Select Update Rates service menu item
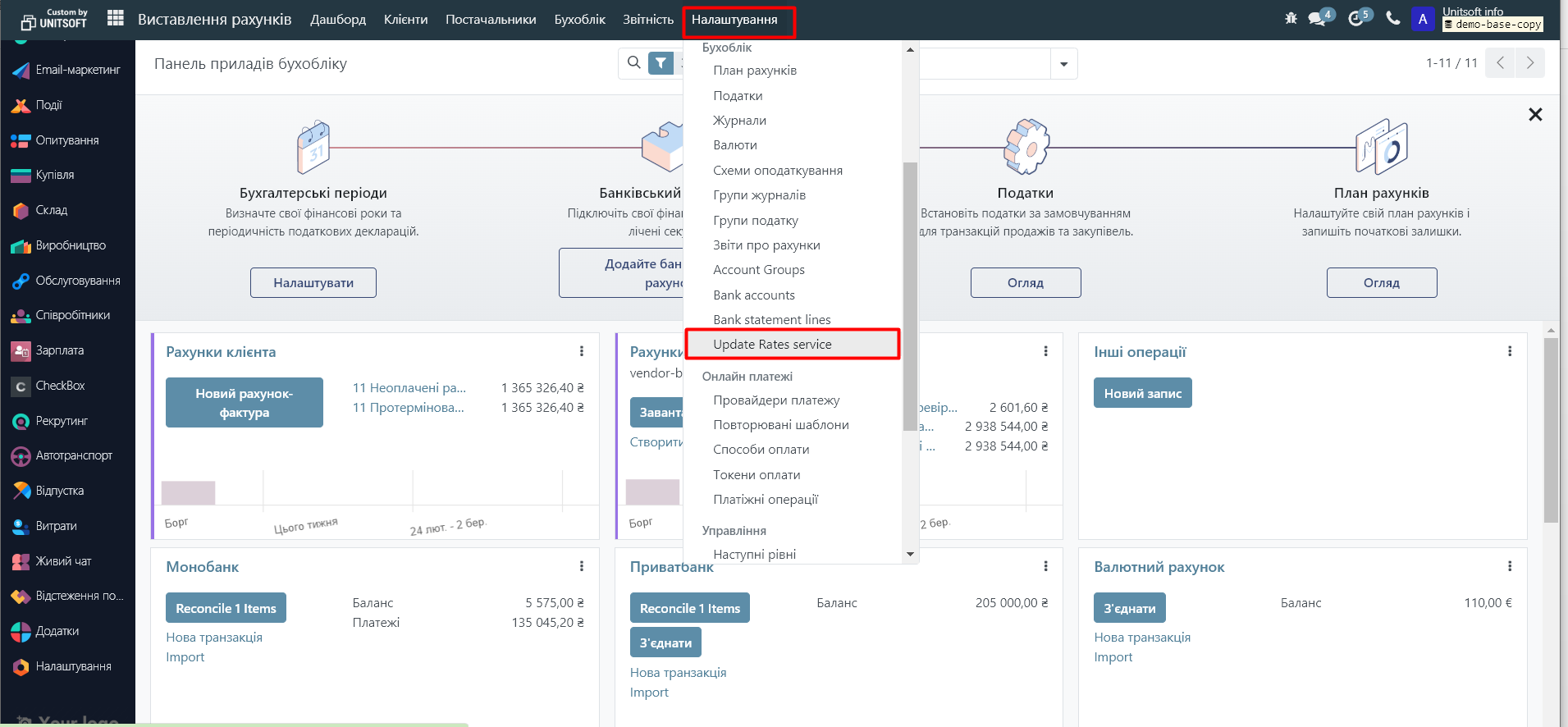The width and height of the screenshot is (1568, 727). (772, 345)
